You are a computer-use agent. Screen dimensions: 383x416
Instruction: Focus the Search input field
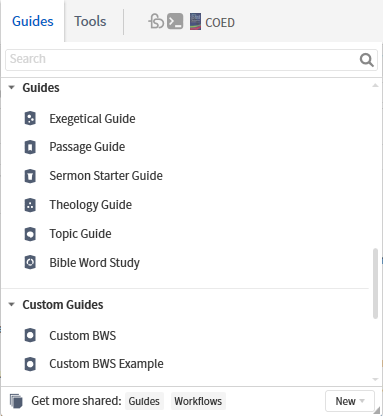coord(183,60)
